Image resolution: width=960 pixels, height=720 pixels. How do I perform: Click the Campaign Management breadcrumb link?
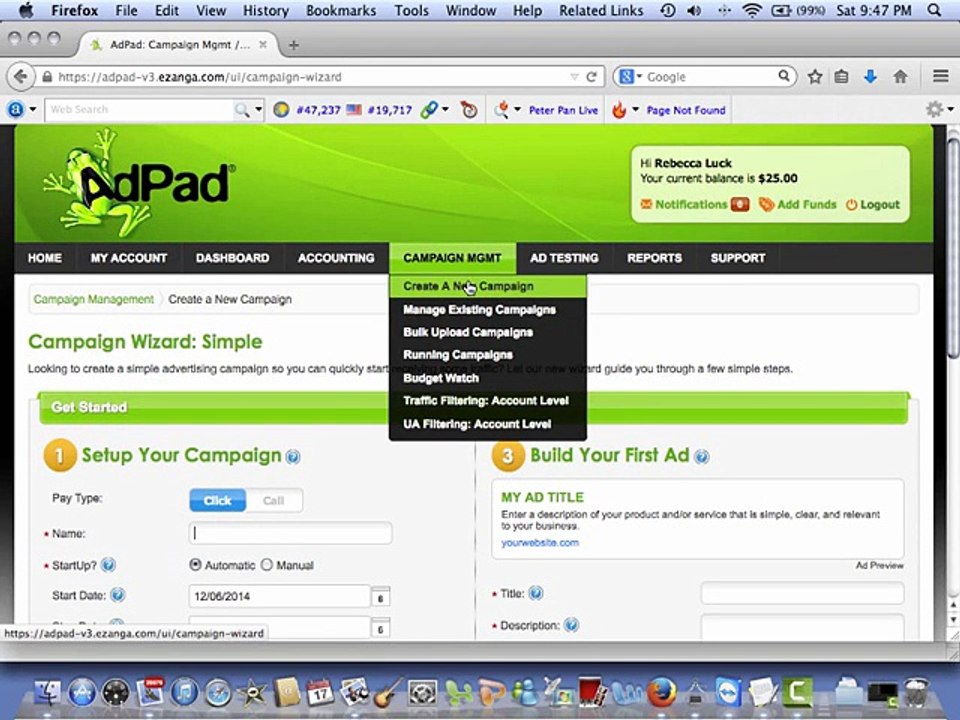pos(94,299)
